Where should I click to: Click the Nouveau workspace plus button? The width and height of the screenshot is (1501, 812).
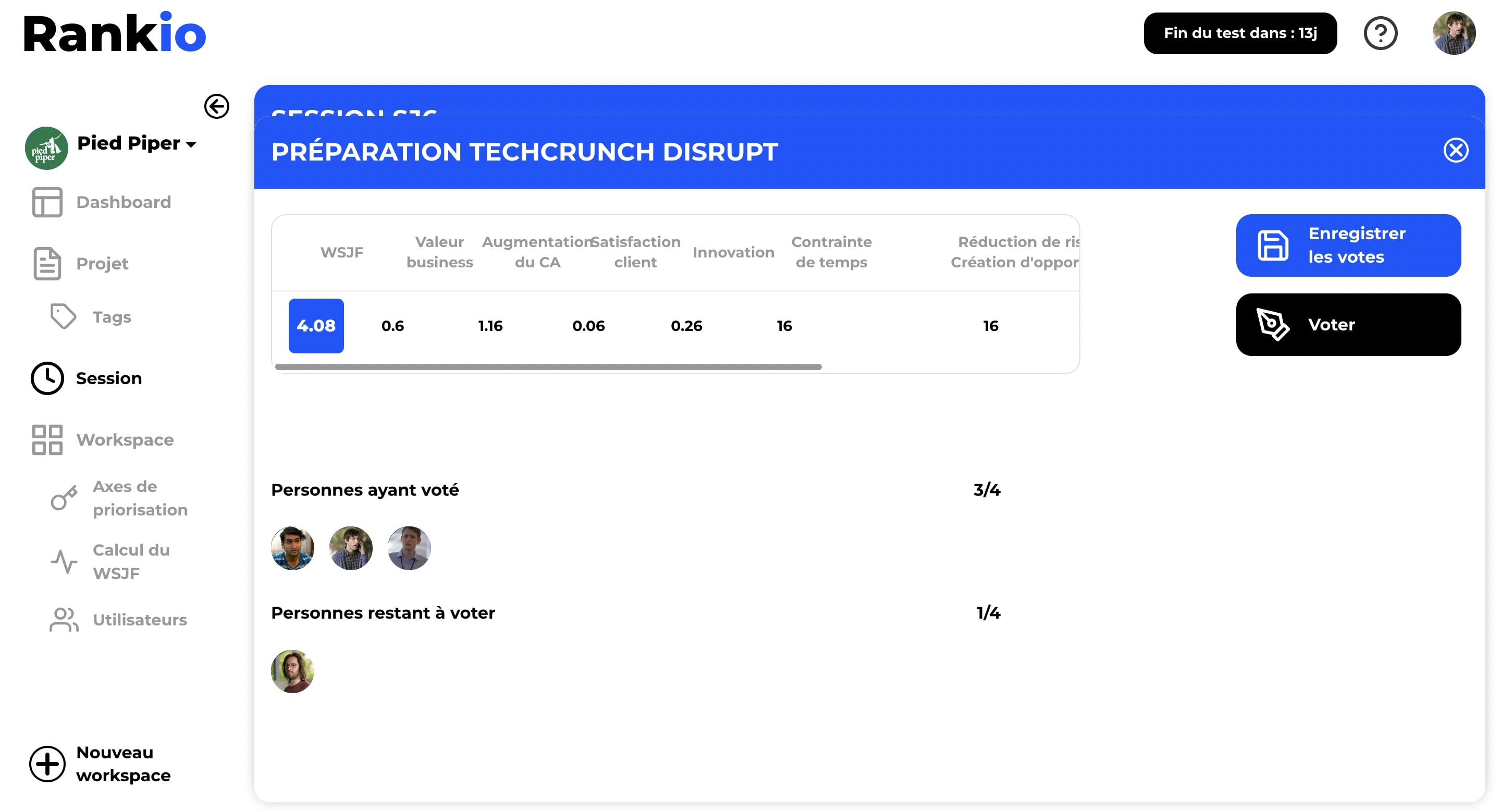[x=47, y=764]
